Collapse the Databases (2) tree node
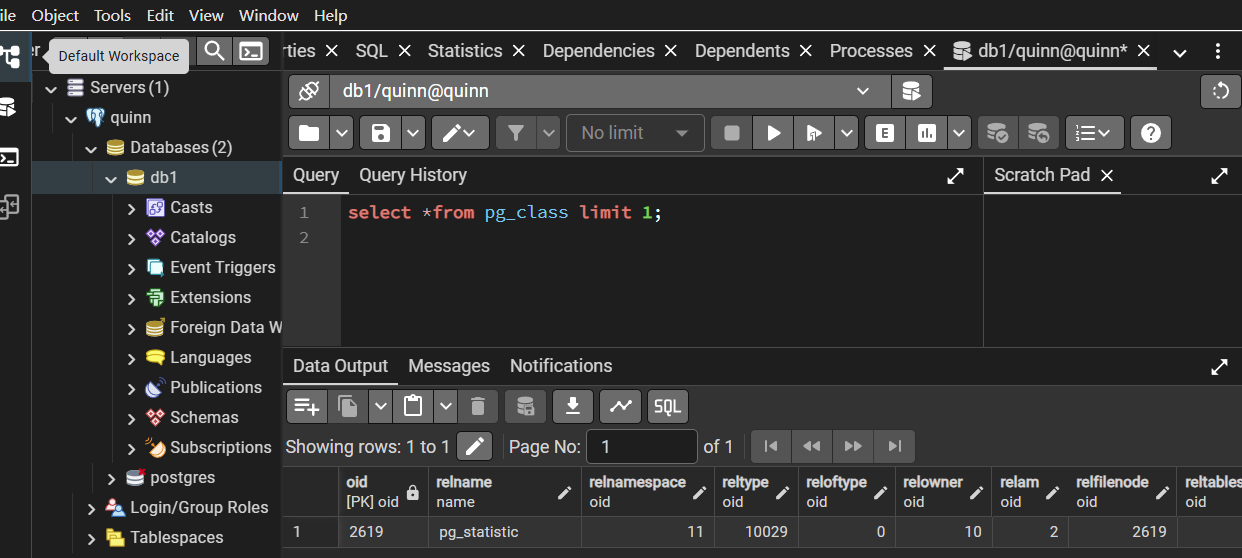The width and height of the screenshot is (1242, 558). click(91, 148)
